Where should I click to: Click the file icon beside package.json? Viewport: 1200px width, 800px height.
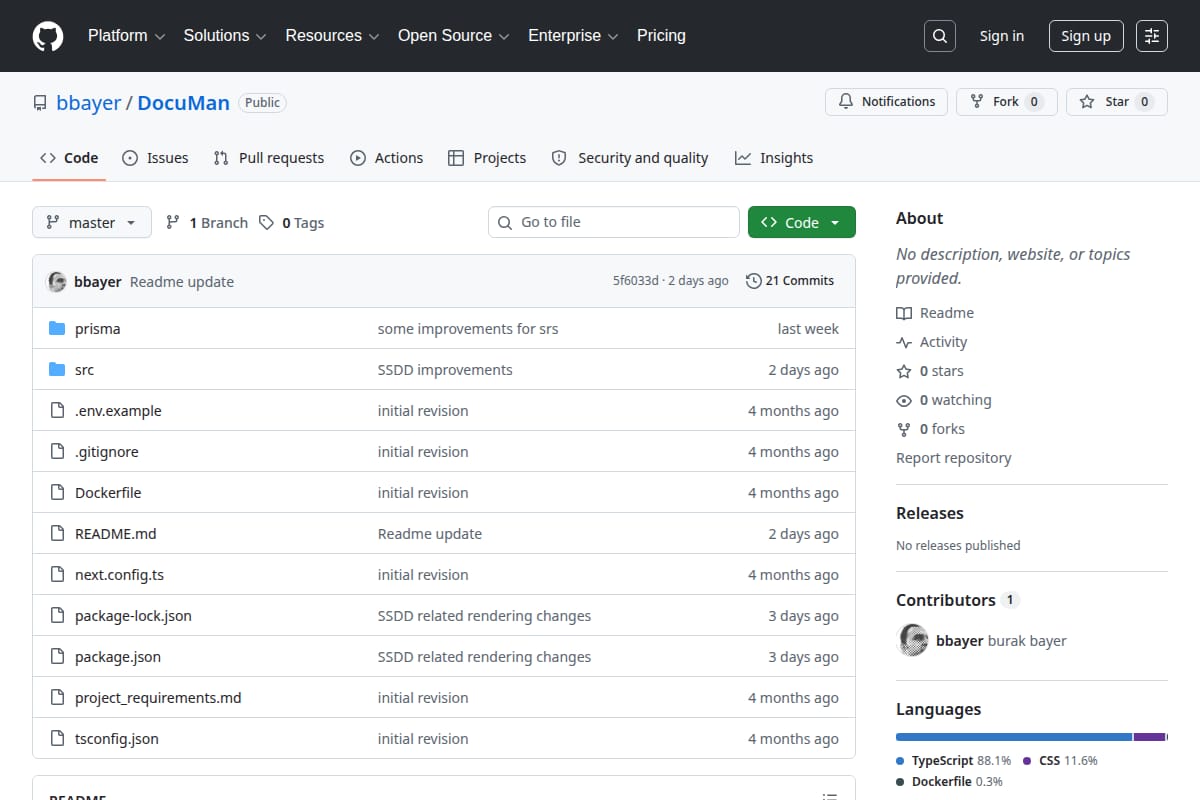click(57, 657)
